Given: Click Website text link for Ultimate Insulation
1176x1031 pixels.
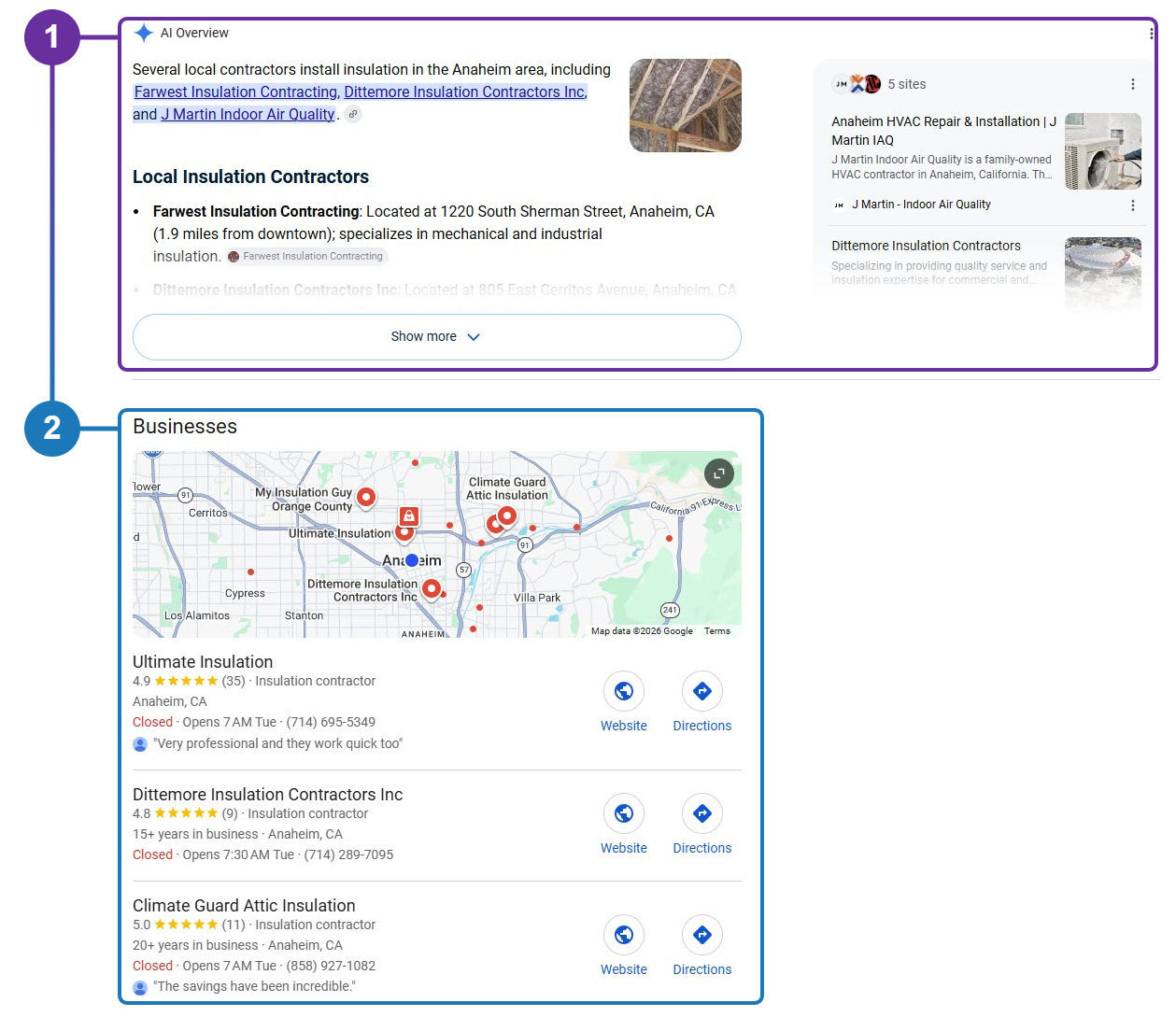Looking at the screenshot, I should pos(624,726).
